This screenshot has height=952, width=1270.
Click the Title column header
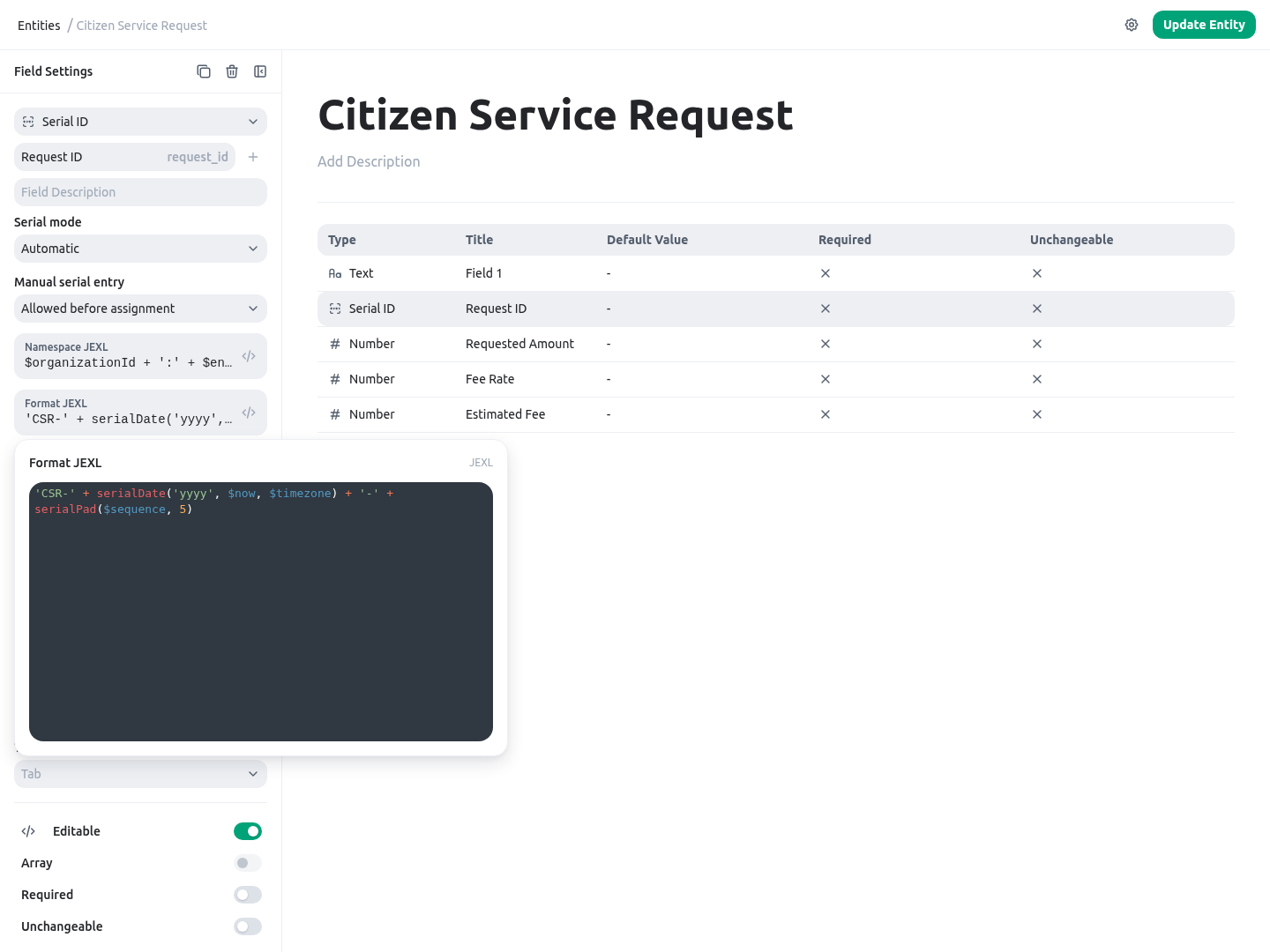pyautogui.click(x=479, y=240)
